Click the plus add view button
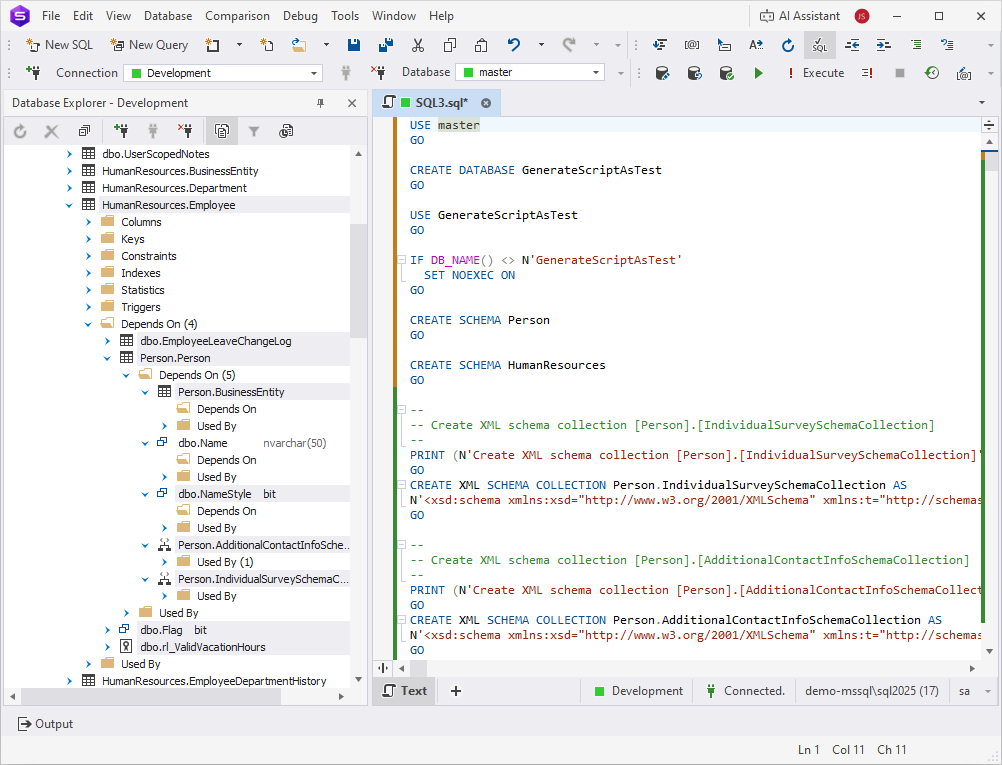The image size is (1002, 765). pyautogui.click(x=456, y=691)
